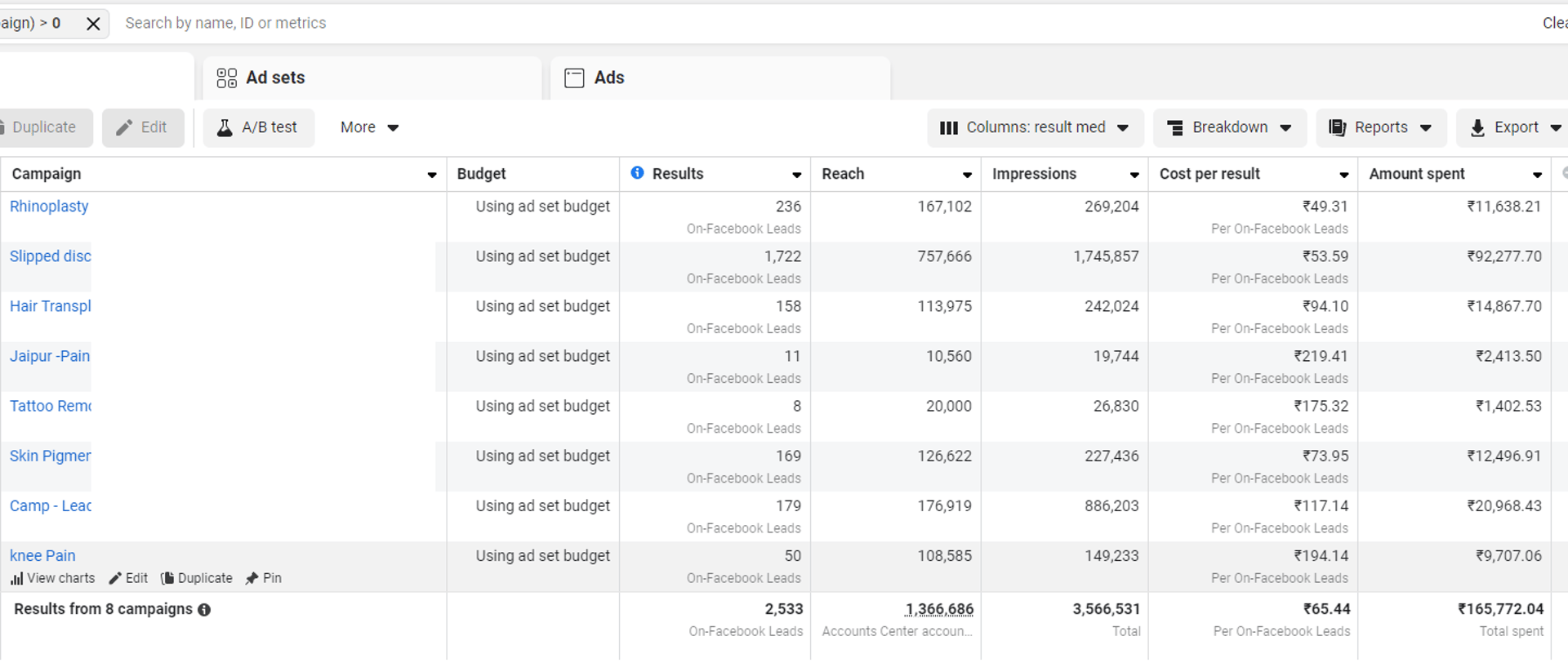Click the info icon beside Results from 8 campaigns
Viewport: 1568px width, 663px height.
pyautogui.click(x=204, y=610)
